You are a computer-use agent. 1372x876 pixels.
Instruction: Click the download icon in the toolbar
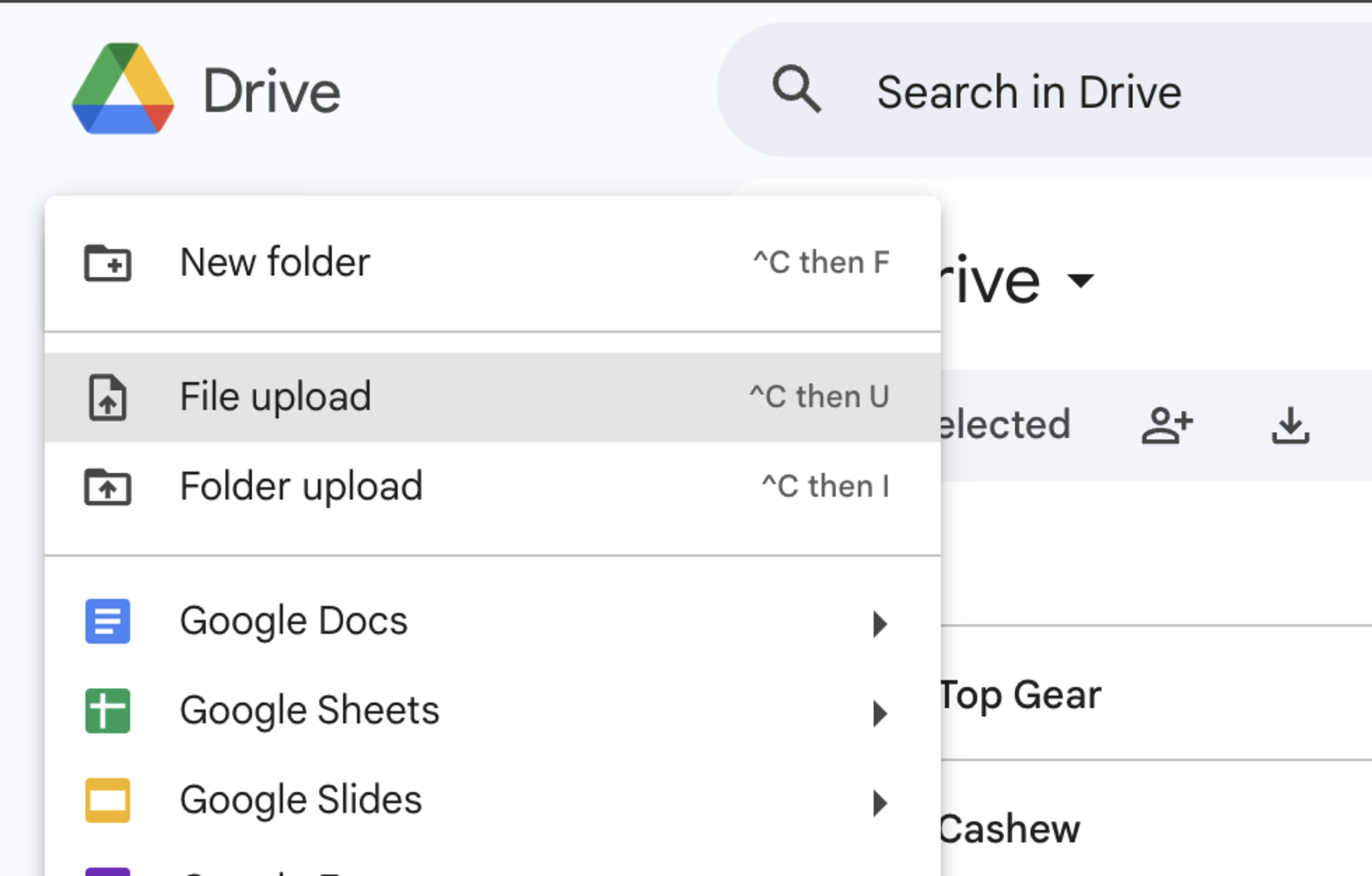pyautogui.click(x=1290, y=425)
